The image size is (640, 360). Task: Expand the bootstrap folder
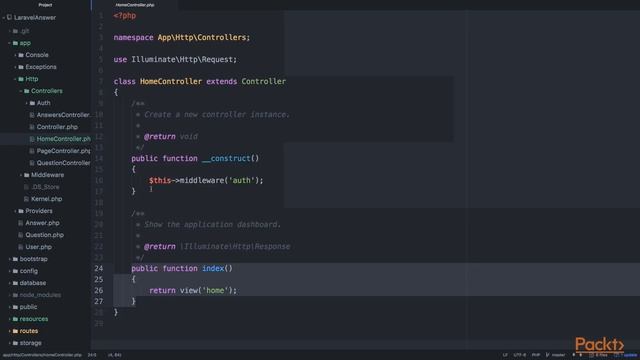click(x=9, y=259)
